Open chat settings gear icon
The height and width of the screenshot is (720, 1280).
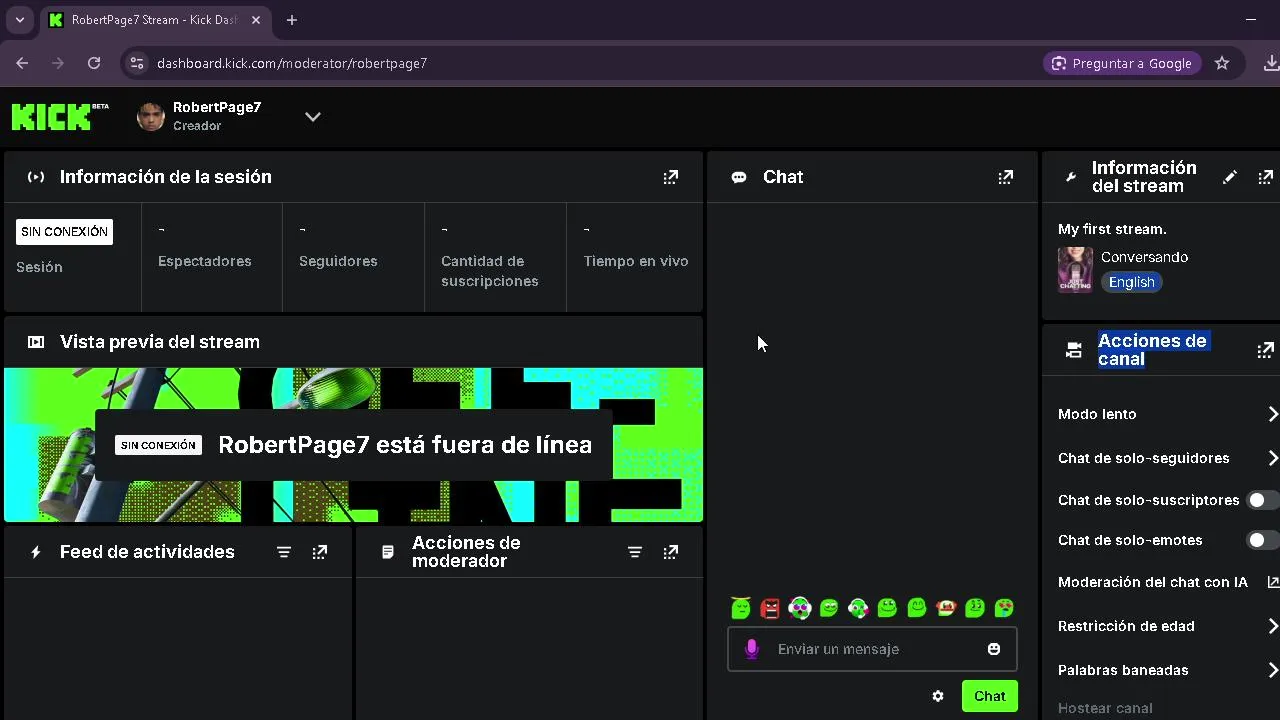click(x=938, y=696)
